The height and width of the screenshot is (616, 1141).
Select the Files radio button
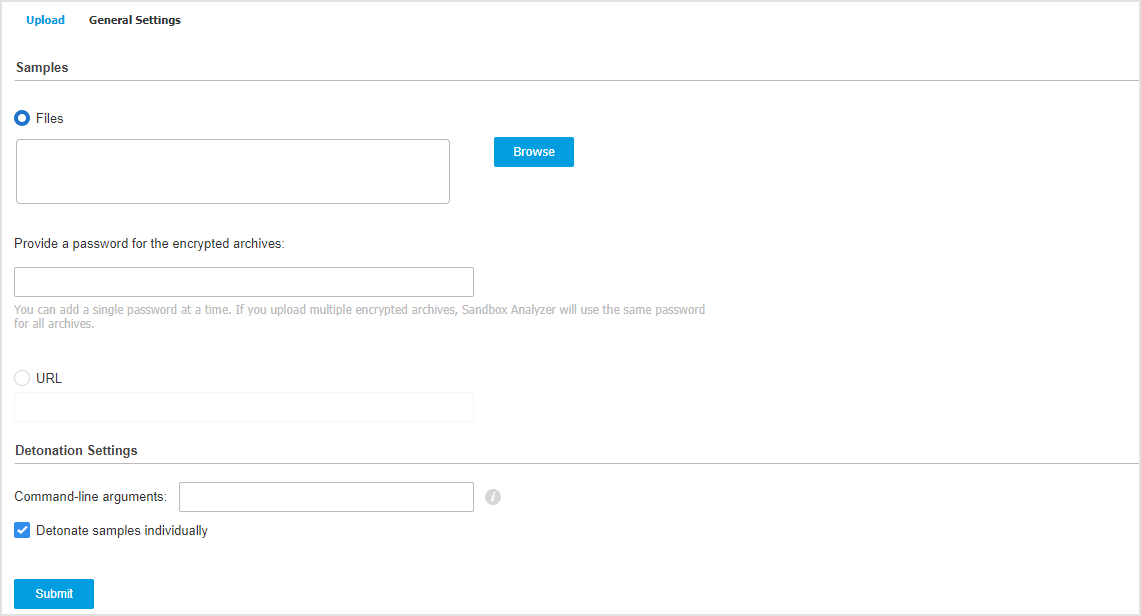[x=21, y=118]
